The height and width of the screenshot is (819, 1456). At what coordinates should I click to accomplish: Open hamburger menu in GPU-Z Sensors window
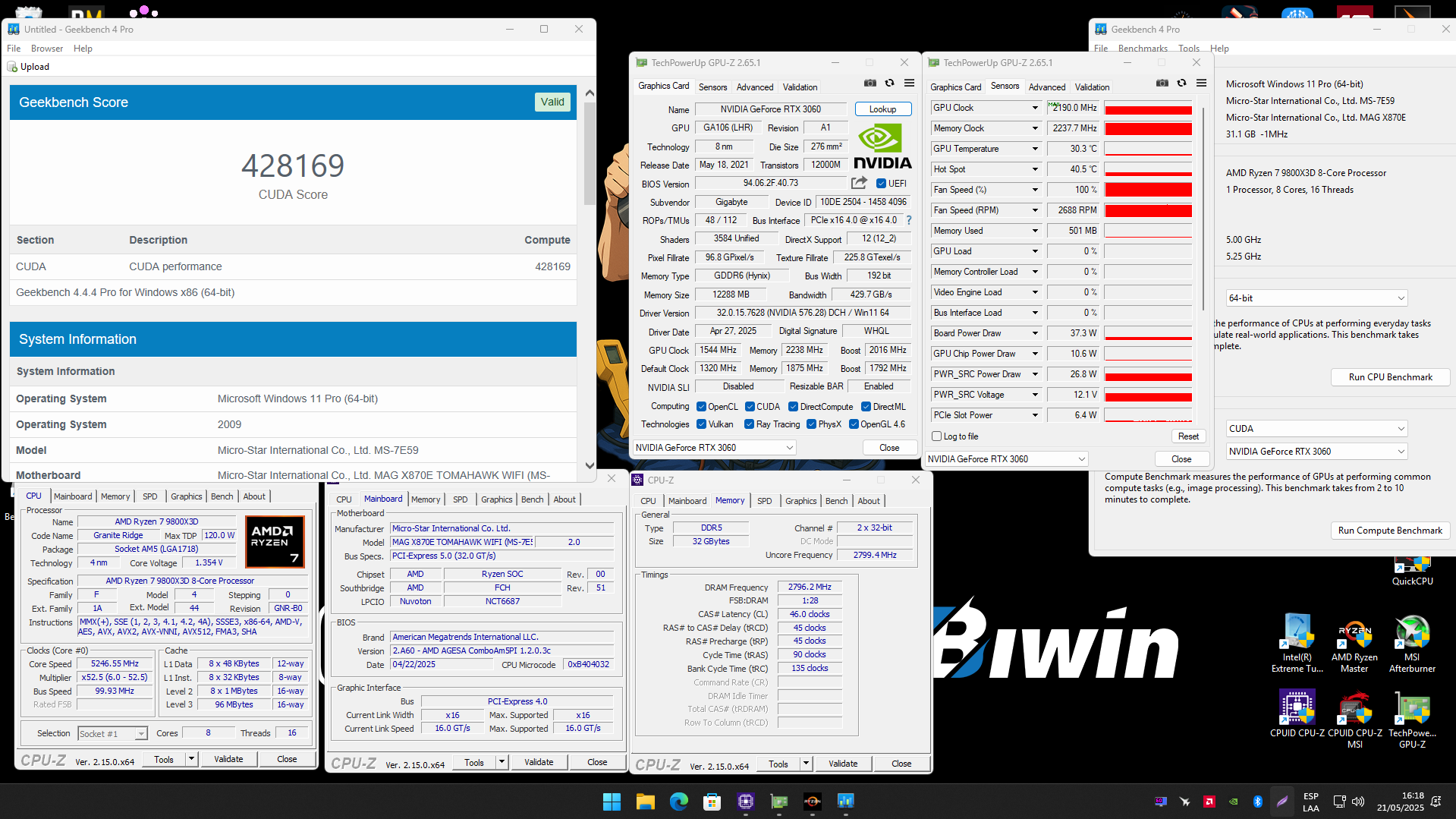pyautogui.click(x=1201, y=83)
